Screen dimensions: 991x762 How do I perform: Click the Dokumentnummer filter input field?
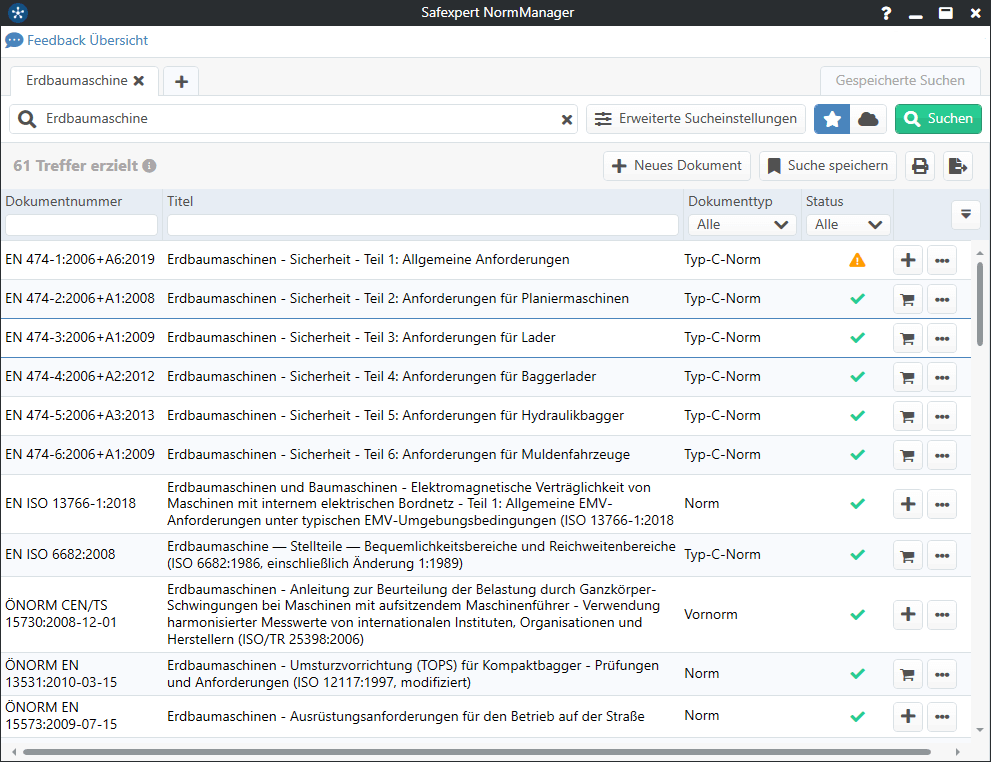click(81, 225)
